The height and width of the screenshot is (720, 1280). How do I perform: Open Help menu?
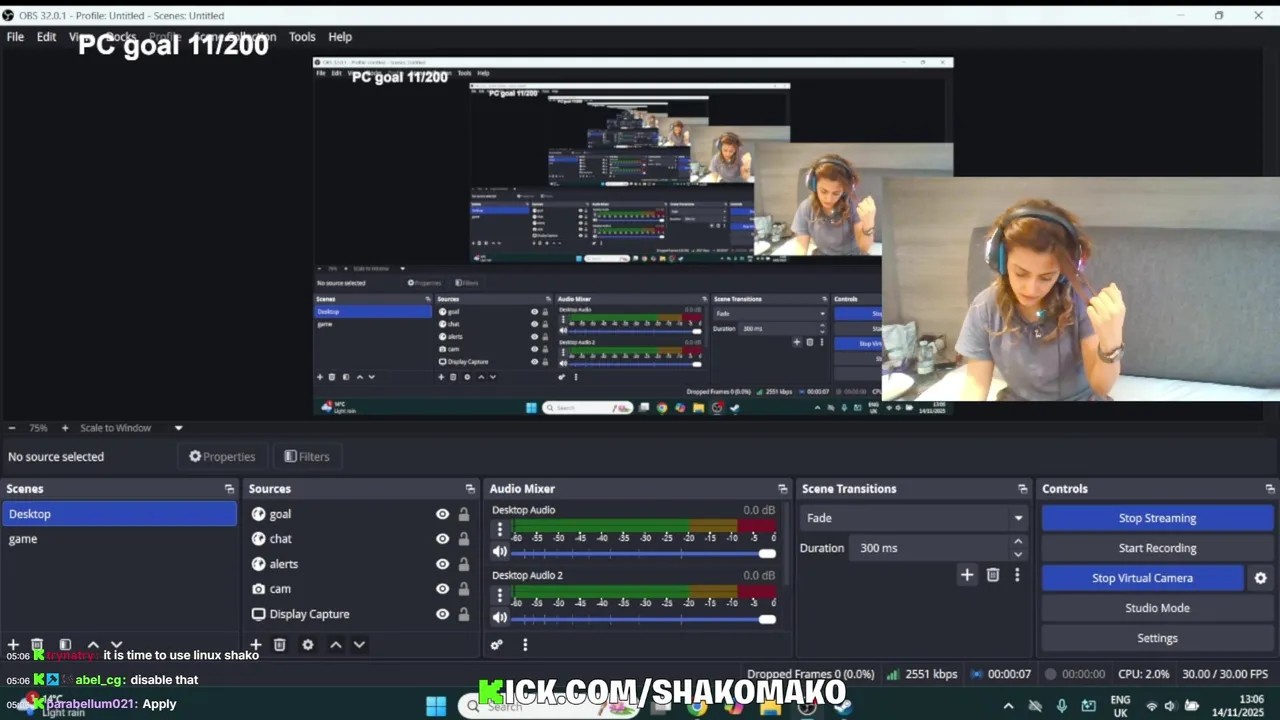(x=340, y=37)
